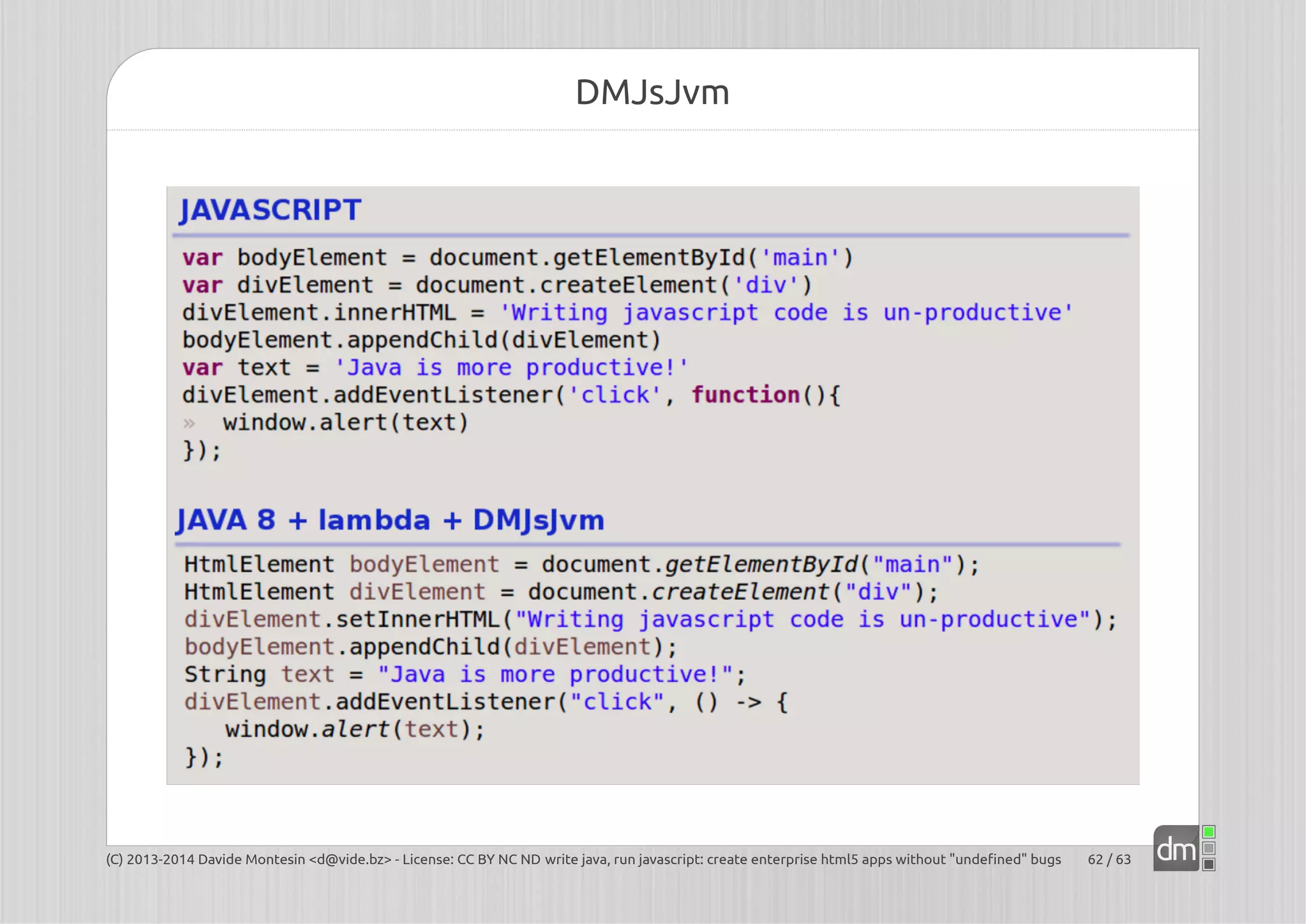Image resolution: width=1307 pixels, height=924 pixels.
Task: Click the 'License: CC BY NC ND' text
Action: tap(472, 860)
